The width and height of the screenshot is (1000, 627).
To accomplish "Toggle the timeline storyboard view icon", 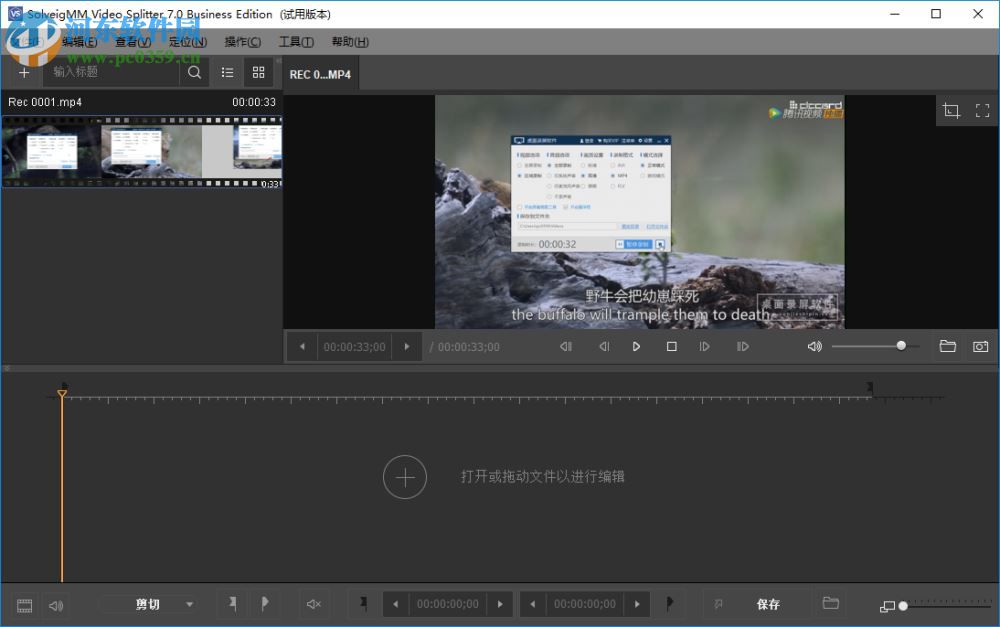I will tap(23, 604).
